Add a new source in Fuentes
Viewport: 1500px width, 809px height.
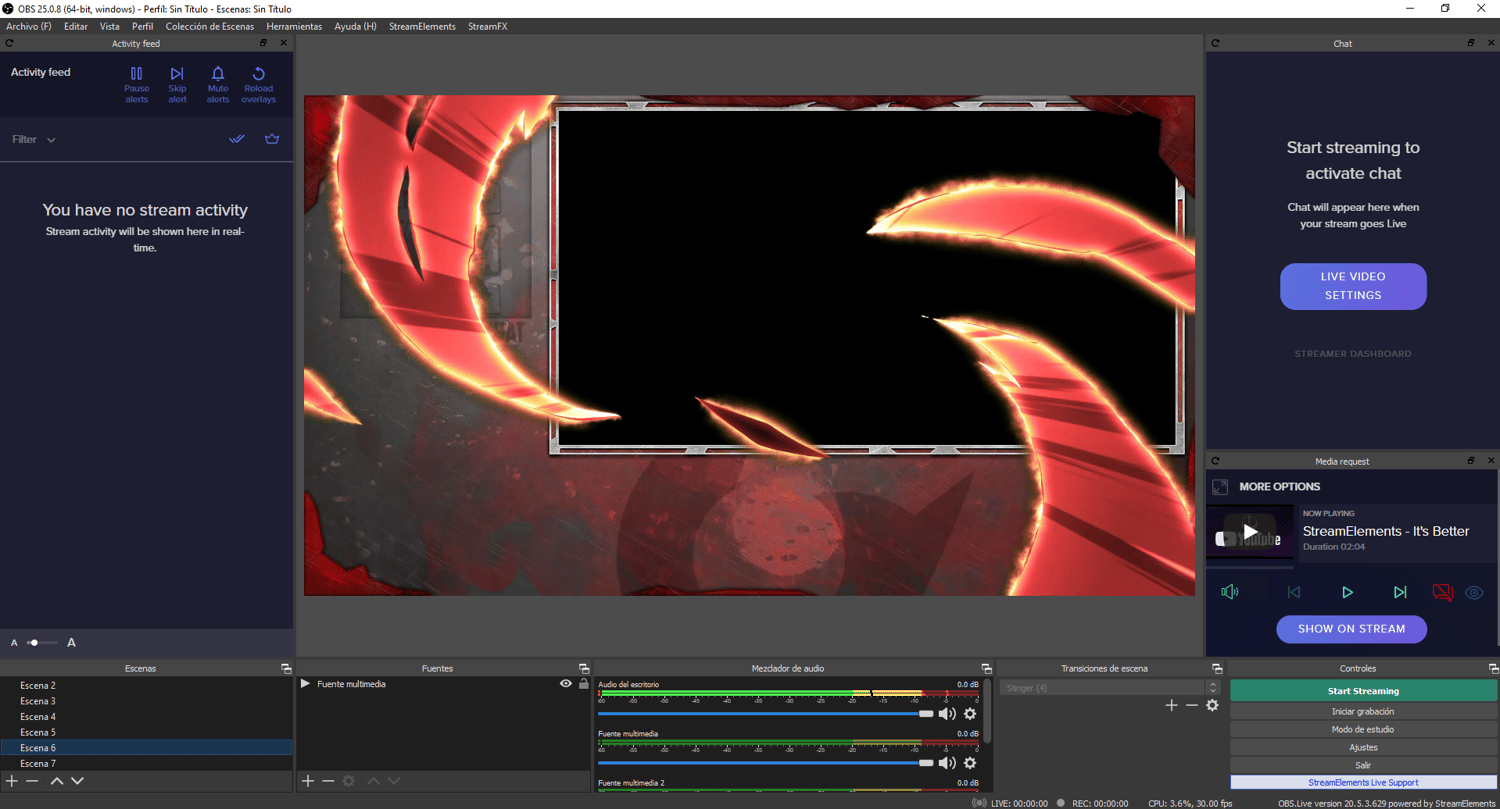(x=308, y=781)
